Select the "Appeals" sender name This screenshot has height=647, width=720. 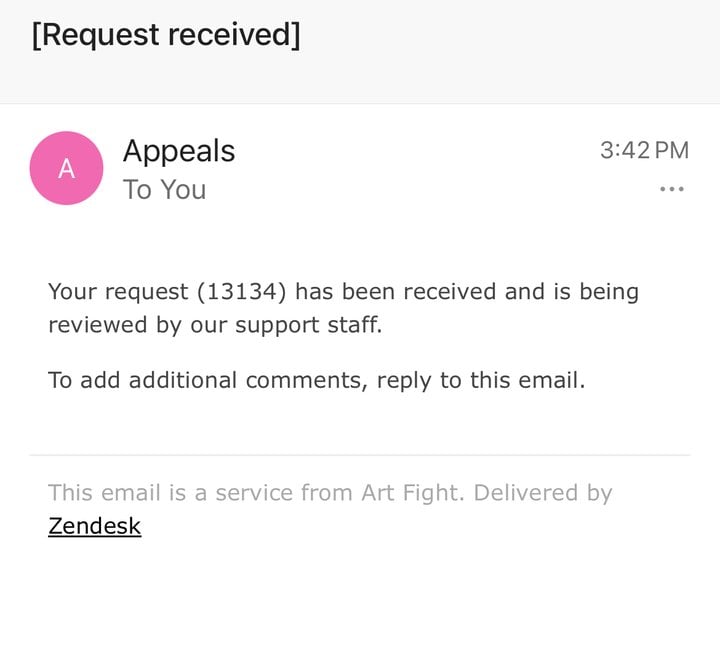[x=179, y=151]
